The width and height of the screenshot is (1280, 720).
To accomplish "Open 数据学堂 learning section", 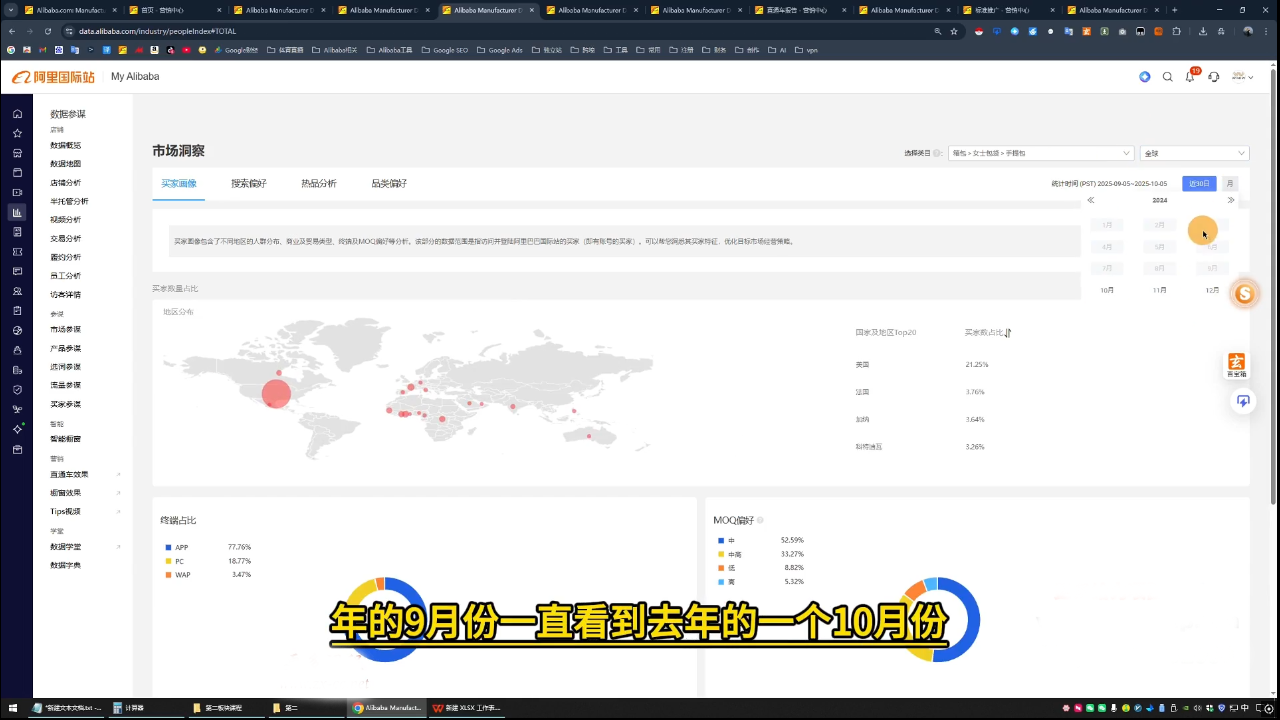I will [65, 546].
